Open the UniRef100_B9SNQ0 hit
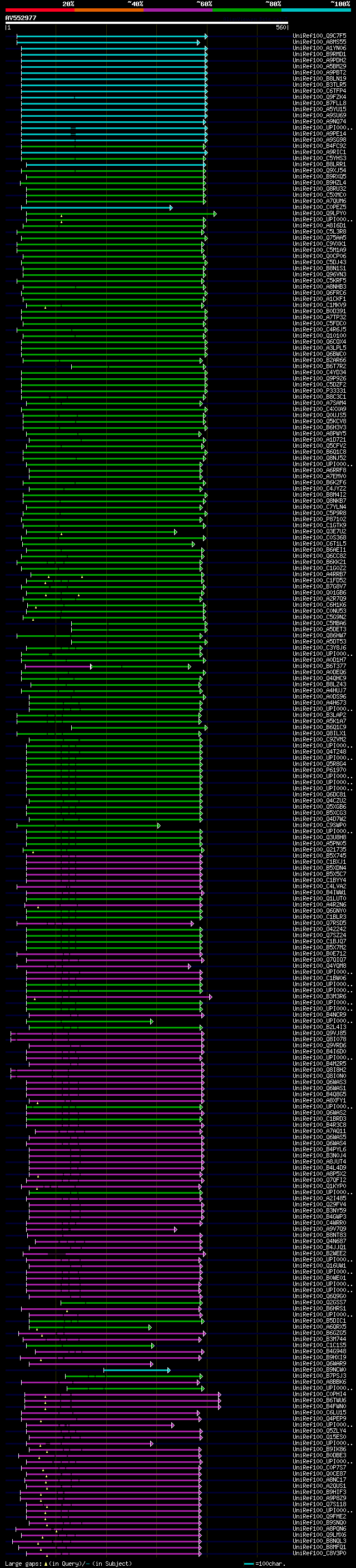The image size is (356, 1568). pyautogui.click(x=319, y=1522)
